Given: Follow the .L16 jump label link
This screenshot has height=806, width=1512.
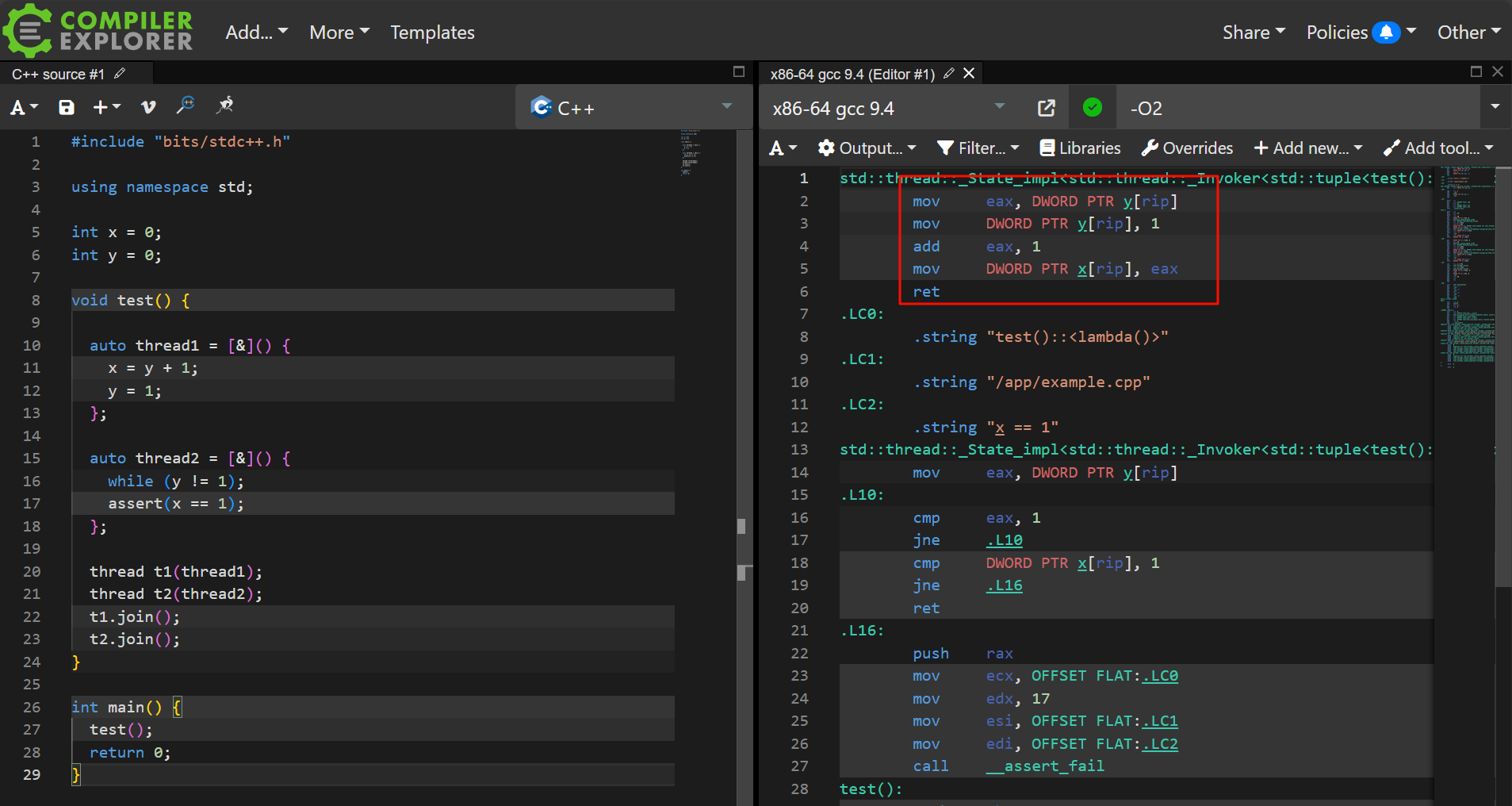Looking at the screenshot, I should (1004, 585).
